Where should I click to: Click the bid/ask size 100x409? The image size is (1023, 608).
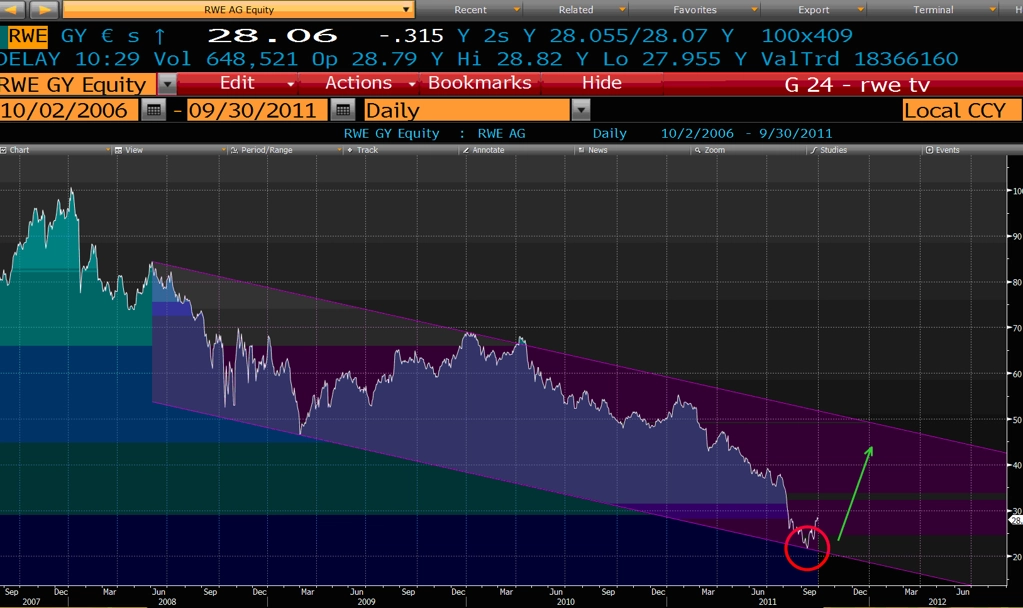pyautogui.click(x=807, y=36)
